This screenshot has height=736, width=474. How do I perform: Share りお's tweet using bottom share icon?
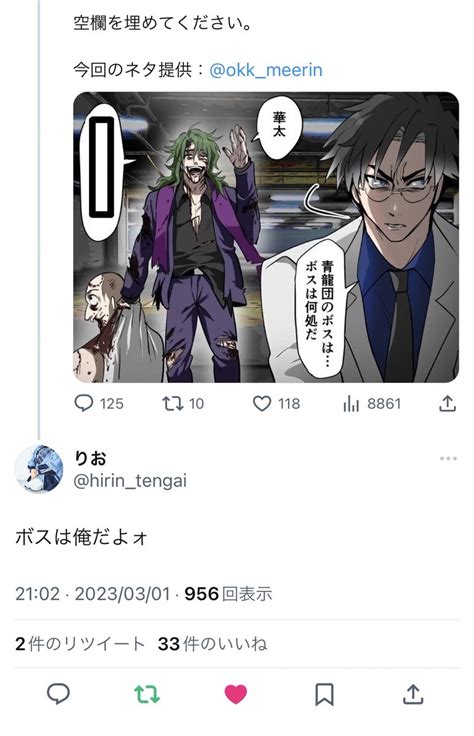[413, 694]
